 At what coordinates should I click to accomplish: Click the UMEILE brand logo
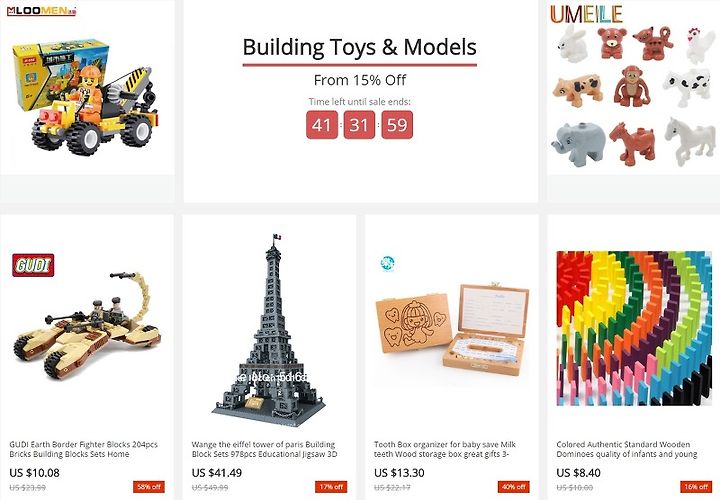point(586,14)
